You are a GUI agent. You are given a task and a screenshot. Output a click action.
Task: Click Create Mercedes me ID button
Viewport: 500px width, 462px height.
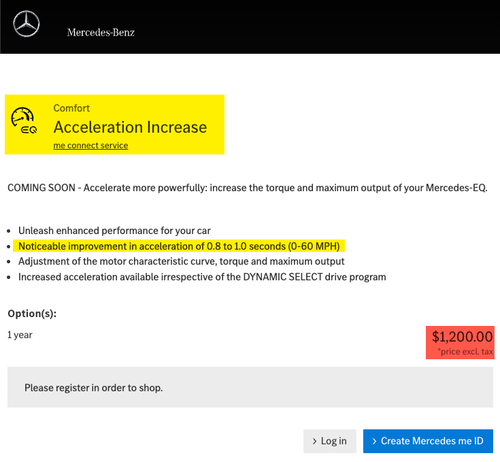tap(428, 441)
